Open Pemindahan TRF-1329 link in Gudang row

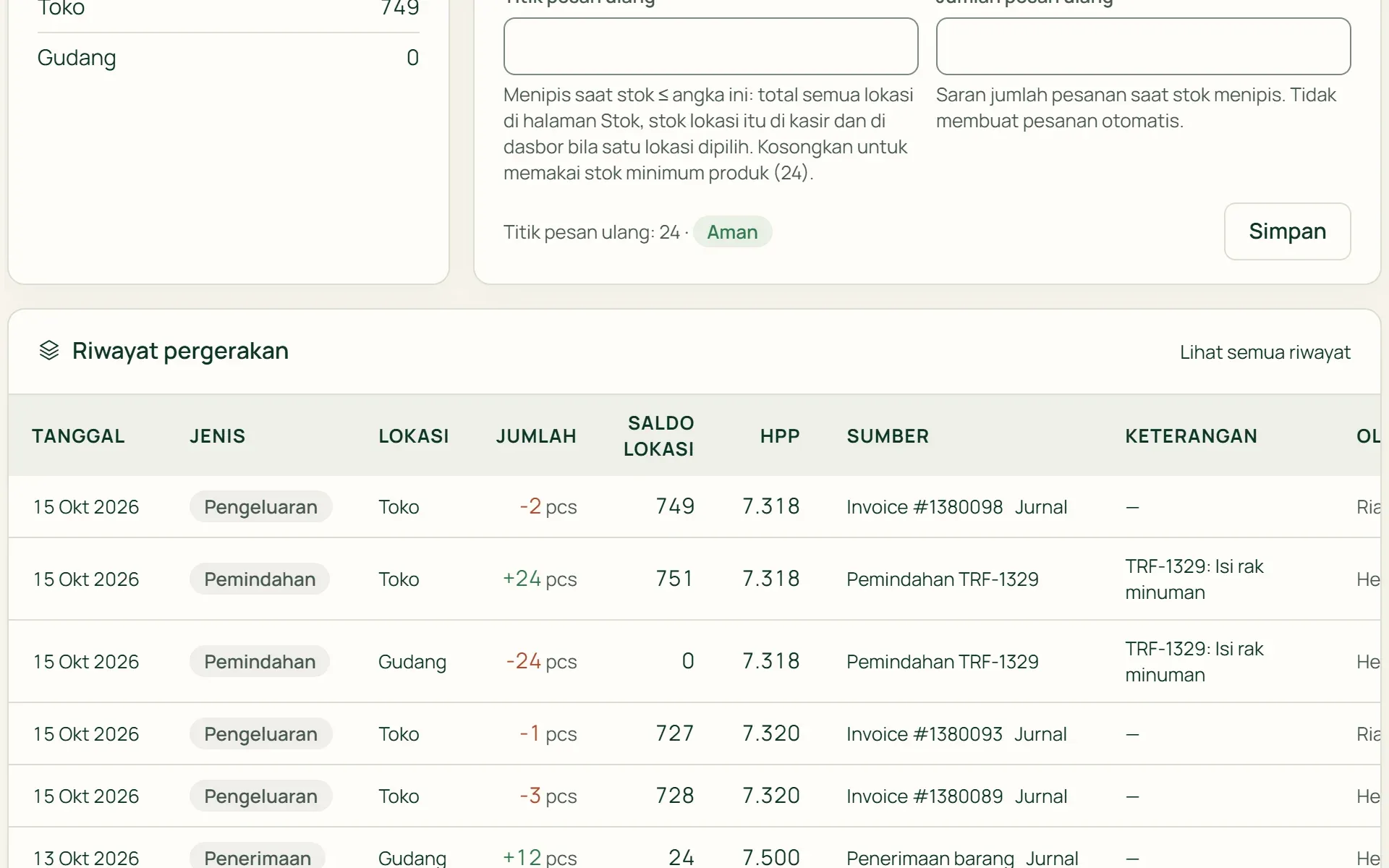pyautogui.click(x=942, y=662)
